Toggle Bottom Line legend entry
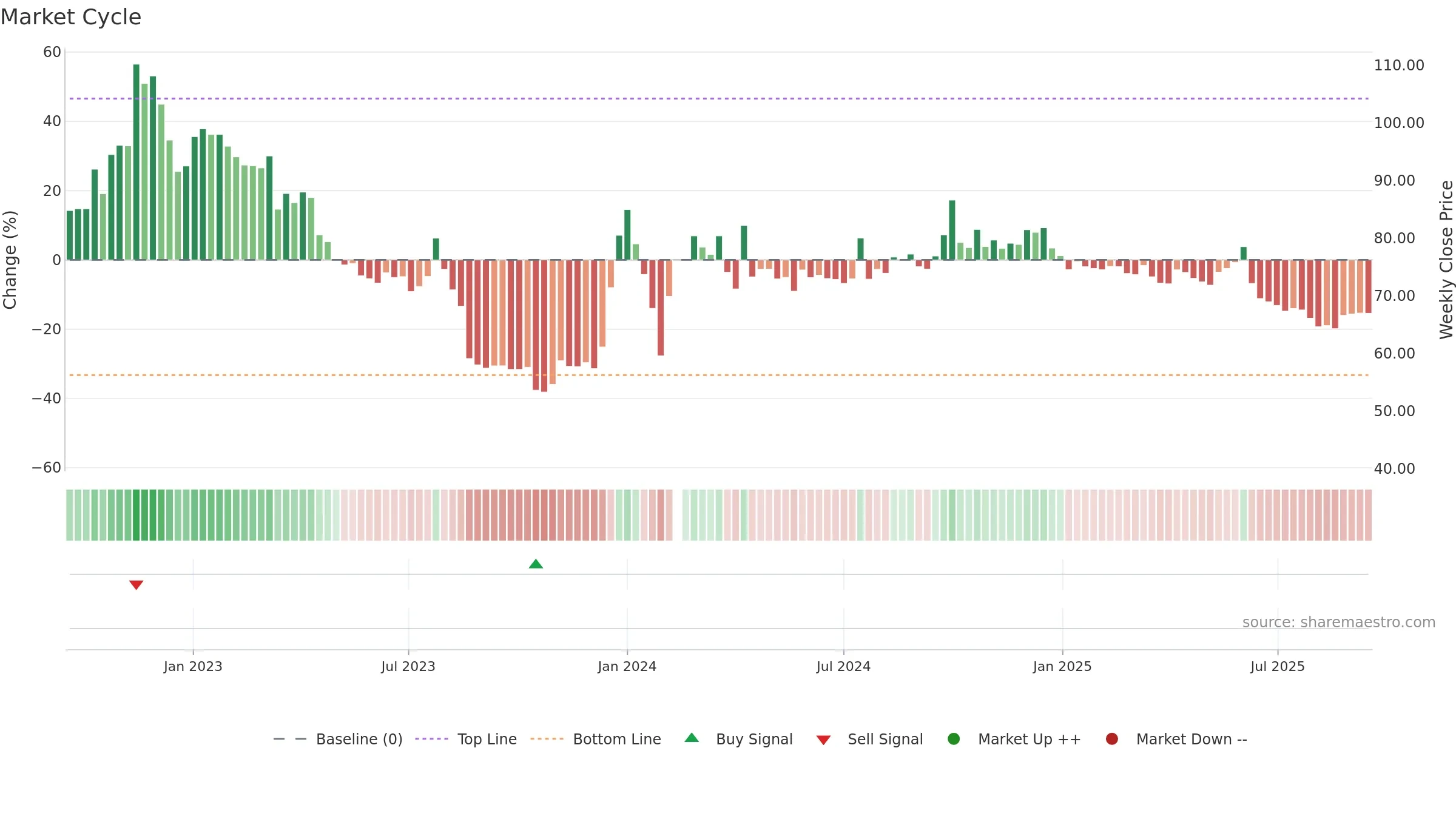Viewport: 1456px width, 819px height. 596,739
